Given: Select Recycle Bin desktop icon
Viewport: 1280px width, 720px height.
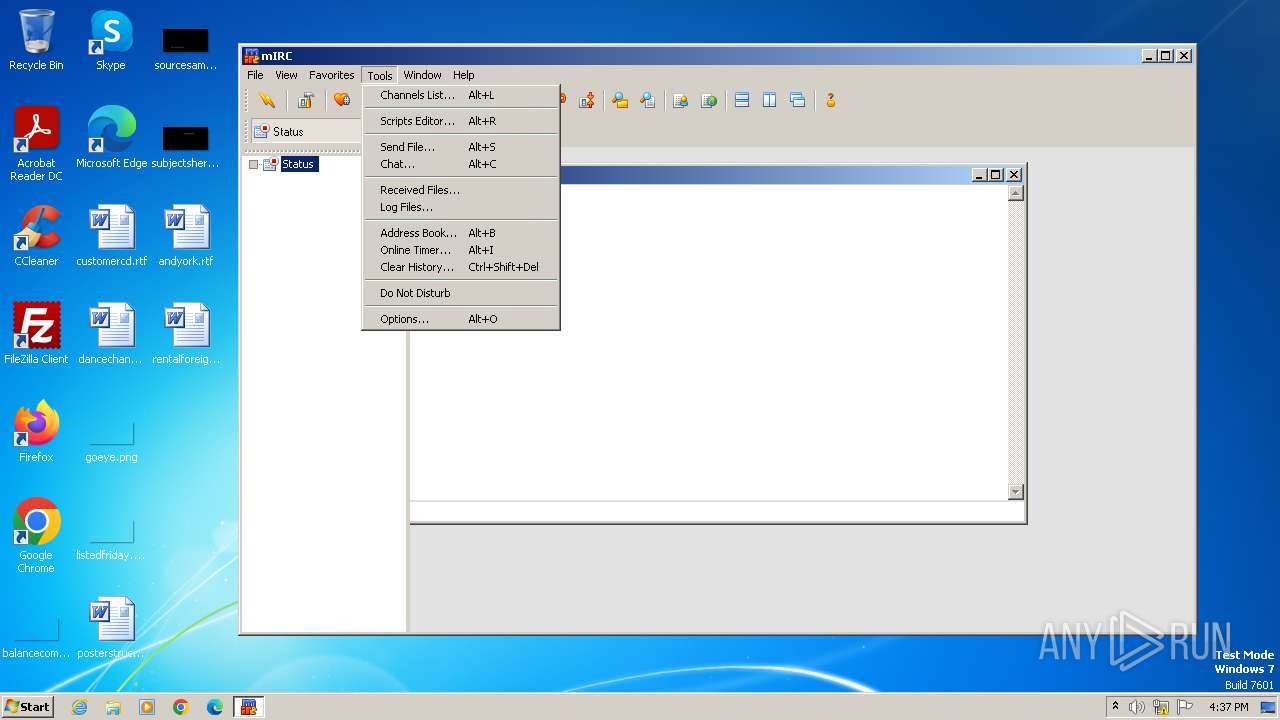Looking at the screenshot, I should coord(36,41).
